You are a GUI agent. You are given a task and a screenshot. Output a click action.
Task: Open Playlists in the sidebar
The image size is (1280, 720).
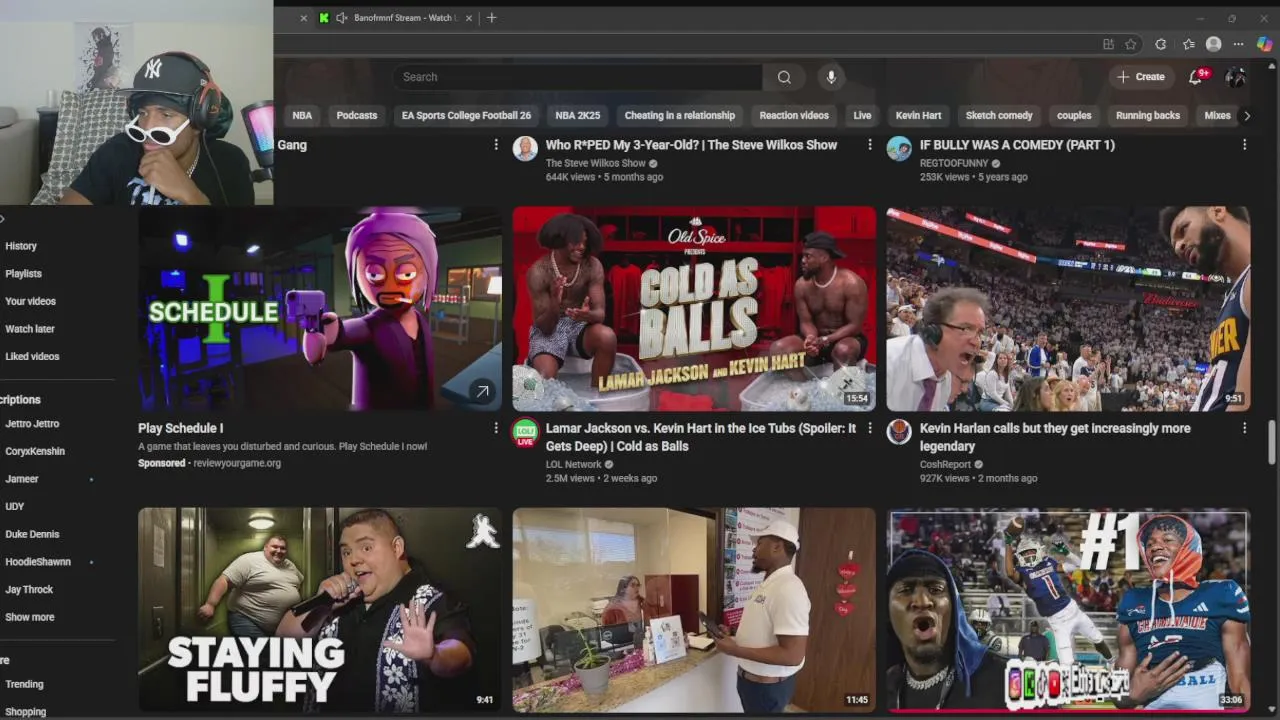tap(23, 274)
